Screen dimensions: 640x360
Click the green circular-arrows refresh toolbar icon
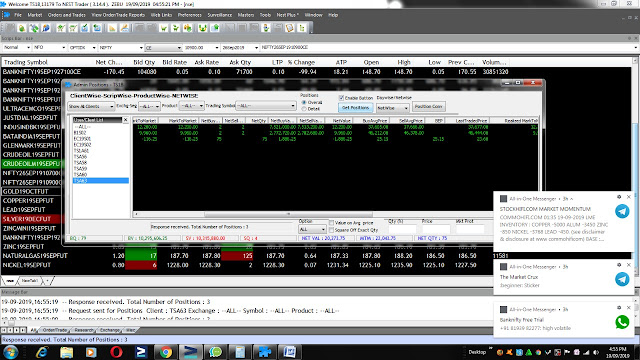(34, 28)
